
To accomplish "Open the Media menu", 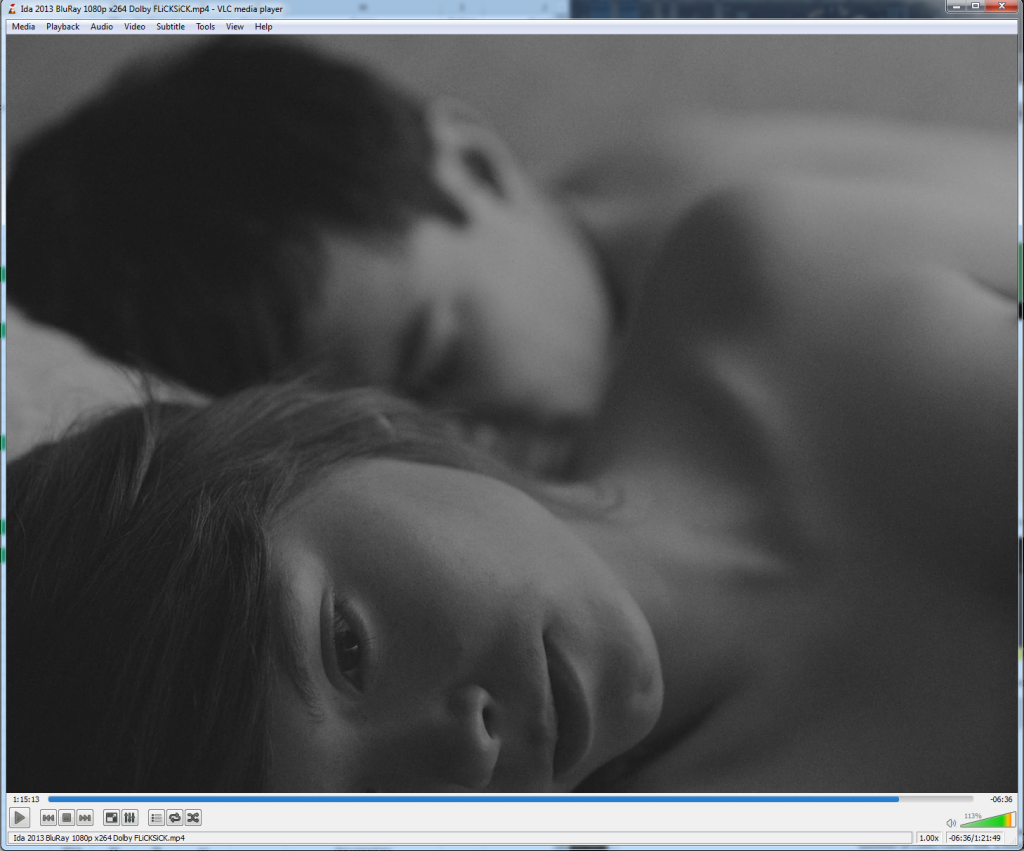I will pyautogui.click(x=24, y=27).
